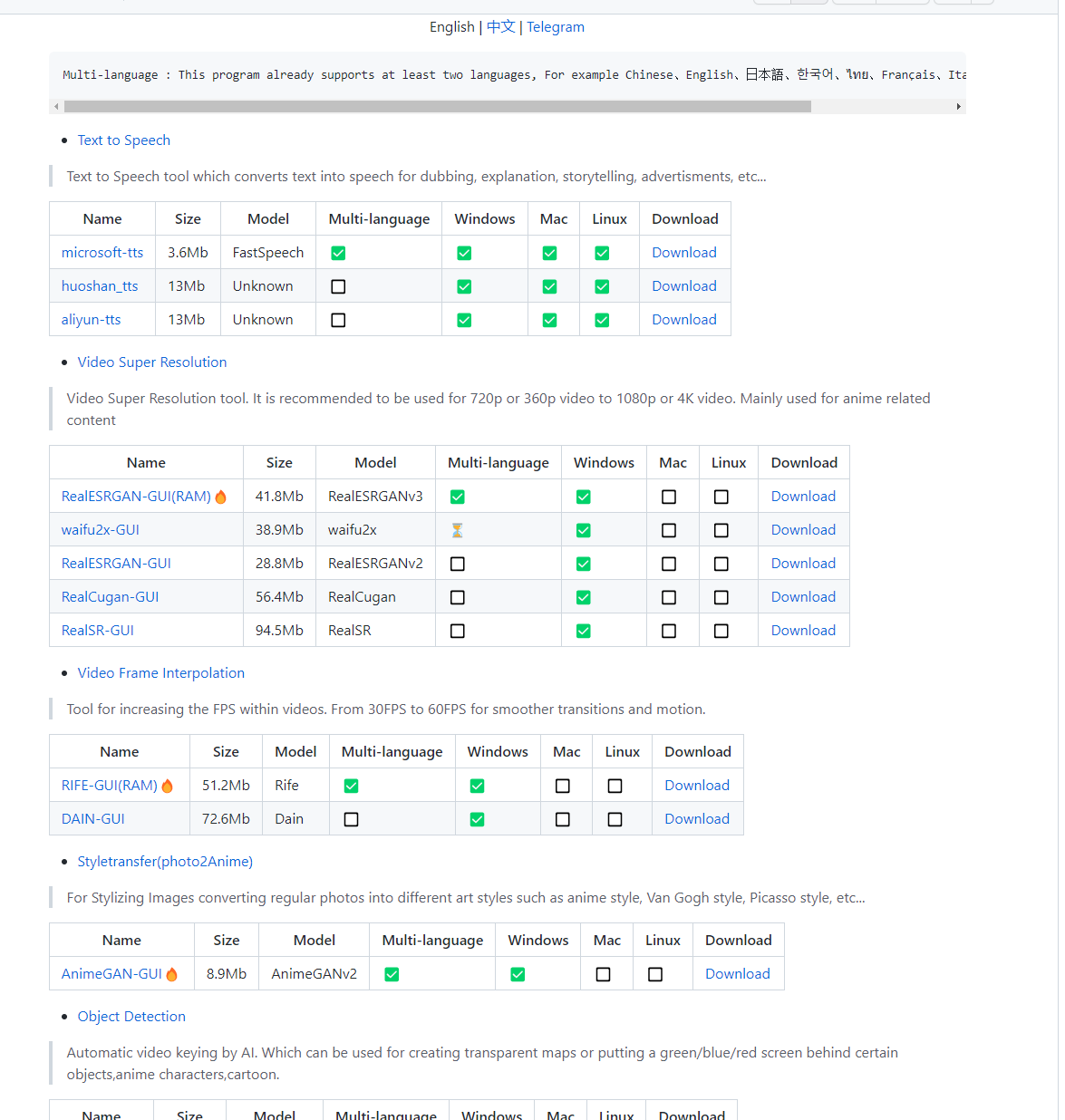Screen dimensions: 1065x1120
Task: Download the microsoft-tts tool
Action: point(683,253)
